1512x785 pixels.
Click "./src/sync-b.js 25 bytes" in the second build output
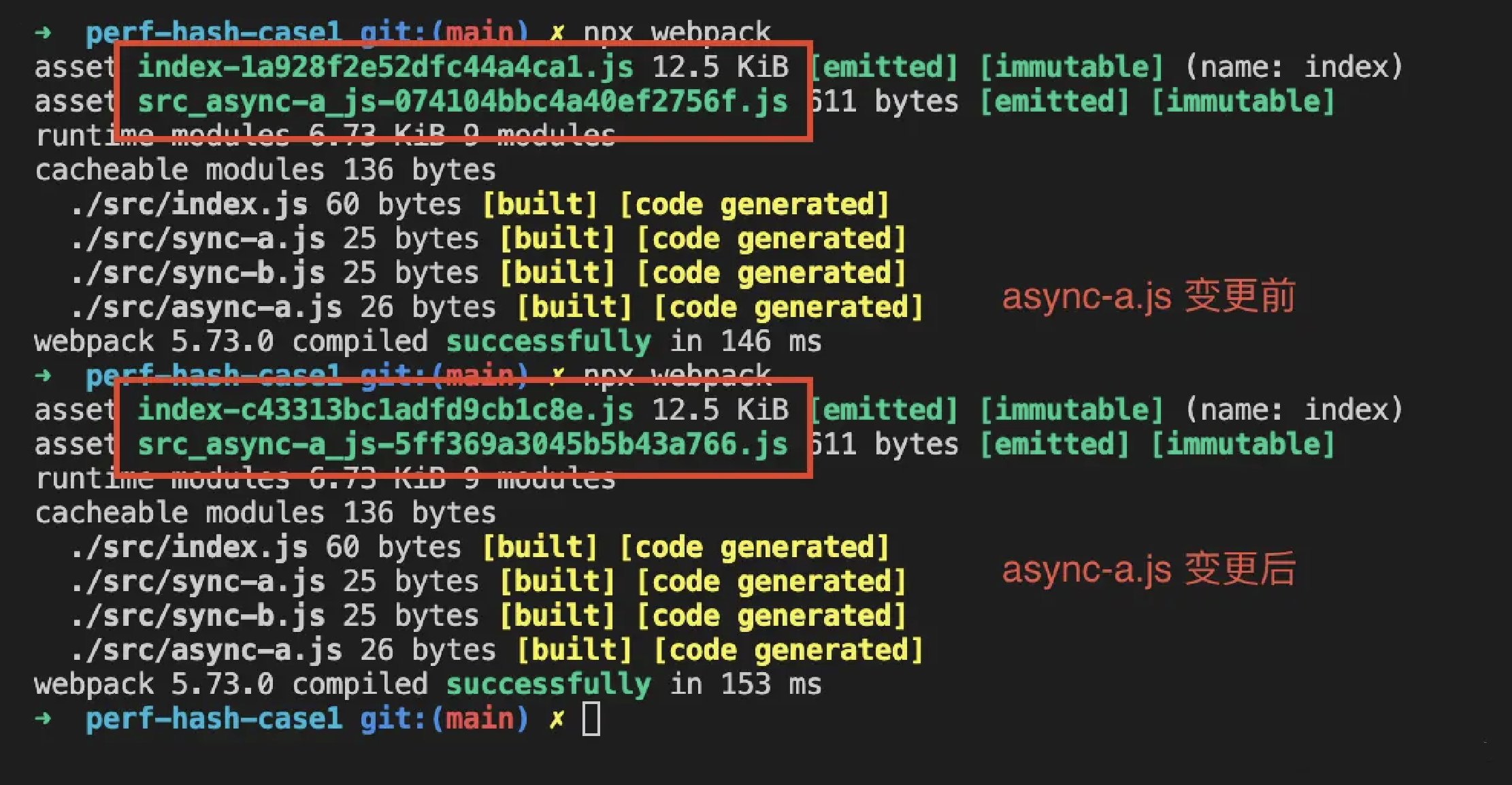275,616
